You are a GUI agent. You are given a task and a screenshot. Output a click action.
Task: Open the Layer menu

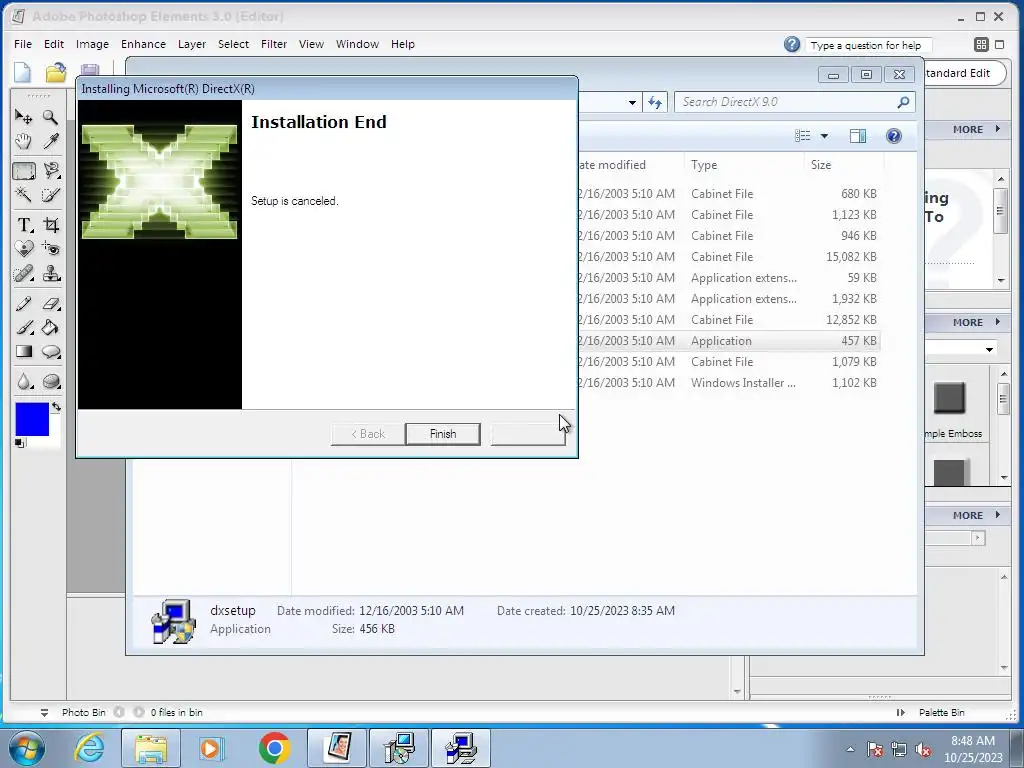(x=192, y=44)
